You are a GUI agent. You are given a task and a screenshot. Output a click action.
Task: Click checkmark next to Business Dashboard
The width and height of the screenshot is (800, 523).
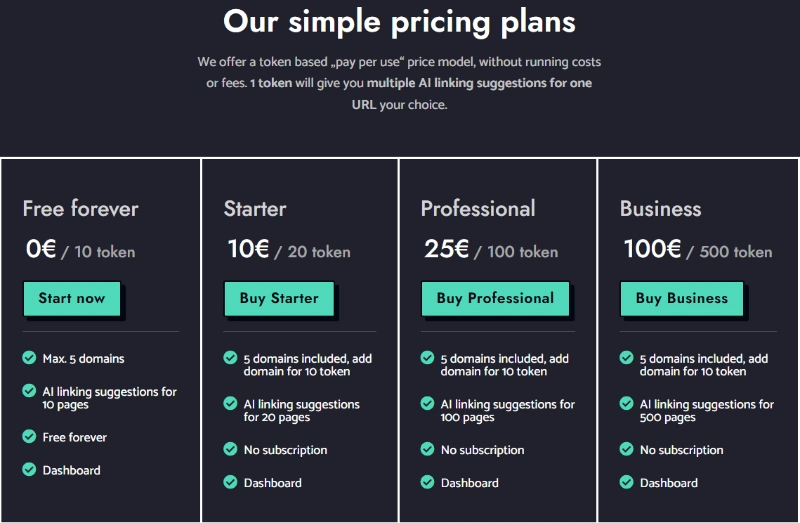point(626,482)
